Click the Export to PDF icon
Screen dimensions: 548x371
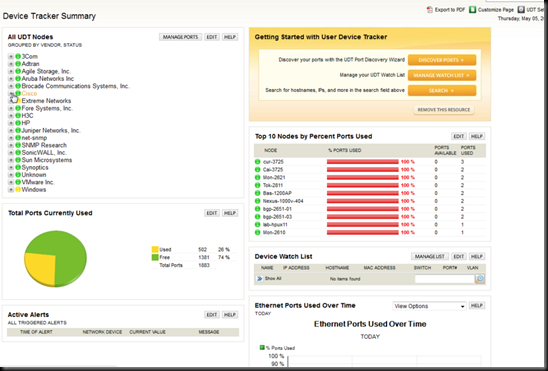point(430,10)
